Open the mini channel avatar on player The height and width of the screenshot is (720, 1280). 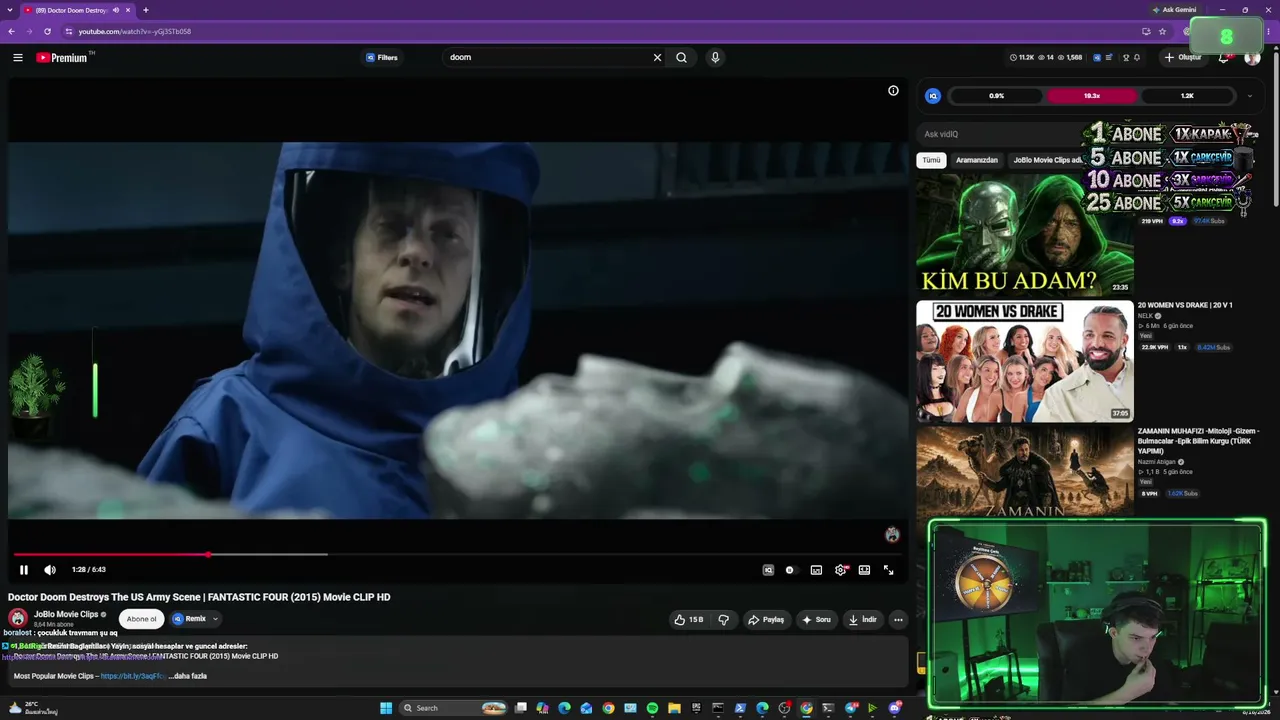[892, 535]
